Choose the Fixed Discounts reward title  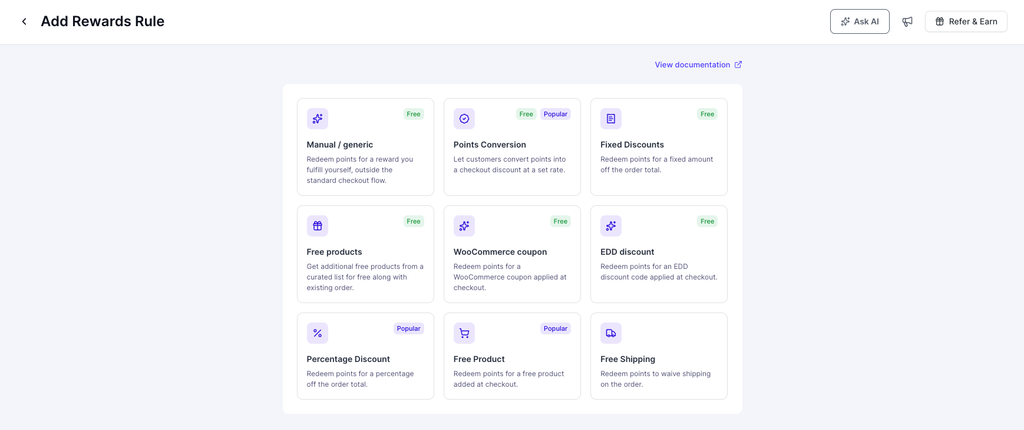click(x=632, y=144)
